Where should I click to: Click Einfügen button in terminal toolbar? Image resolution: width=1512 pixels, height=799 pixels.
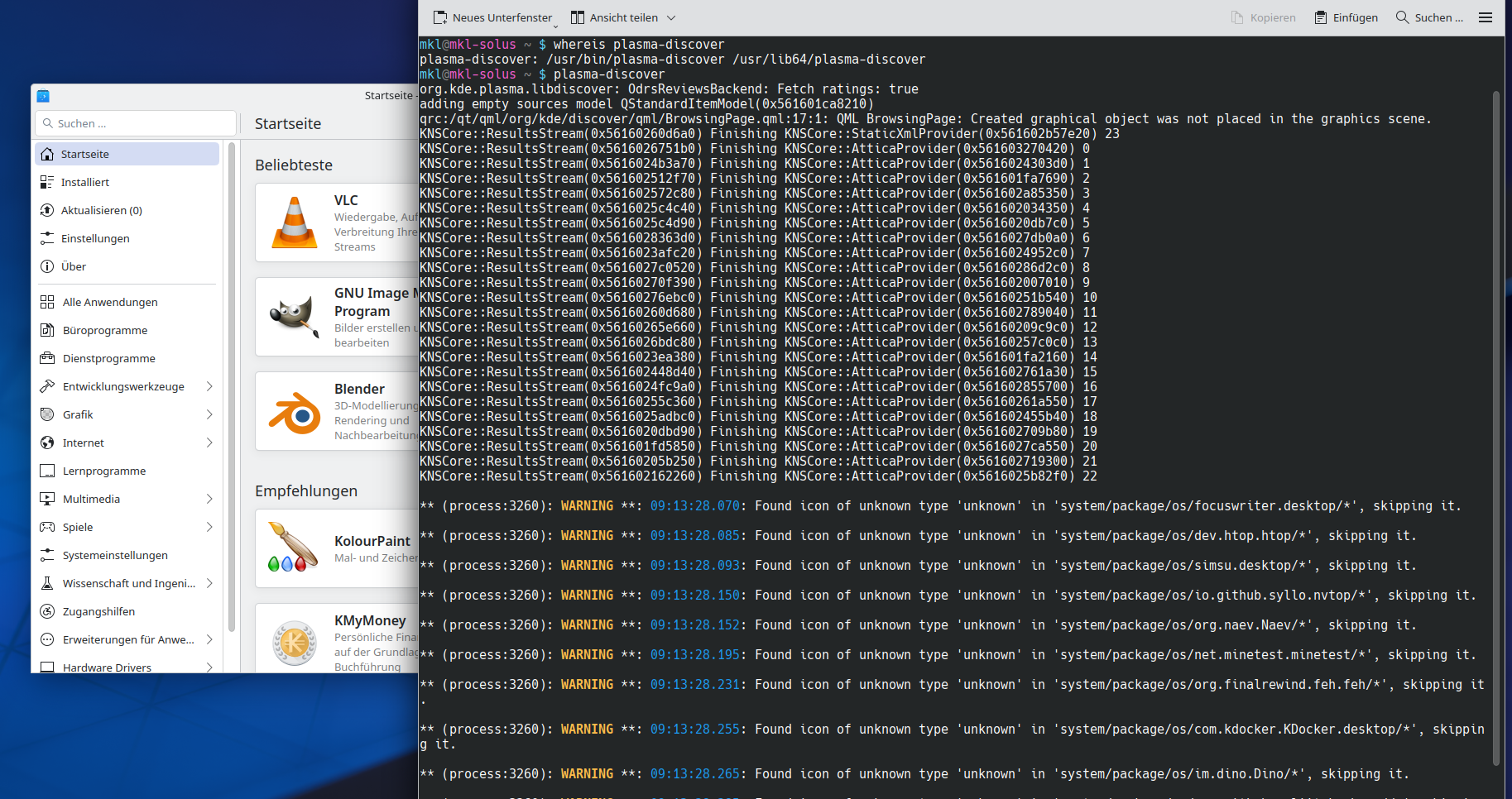(x=1346, y=17)
